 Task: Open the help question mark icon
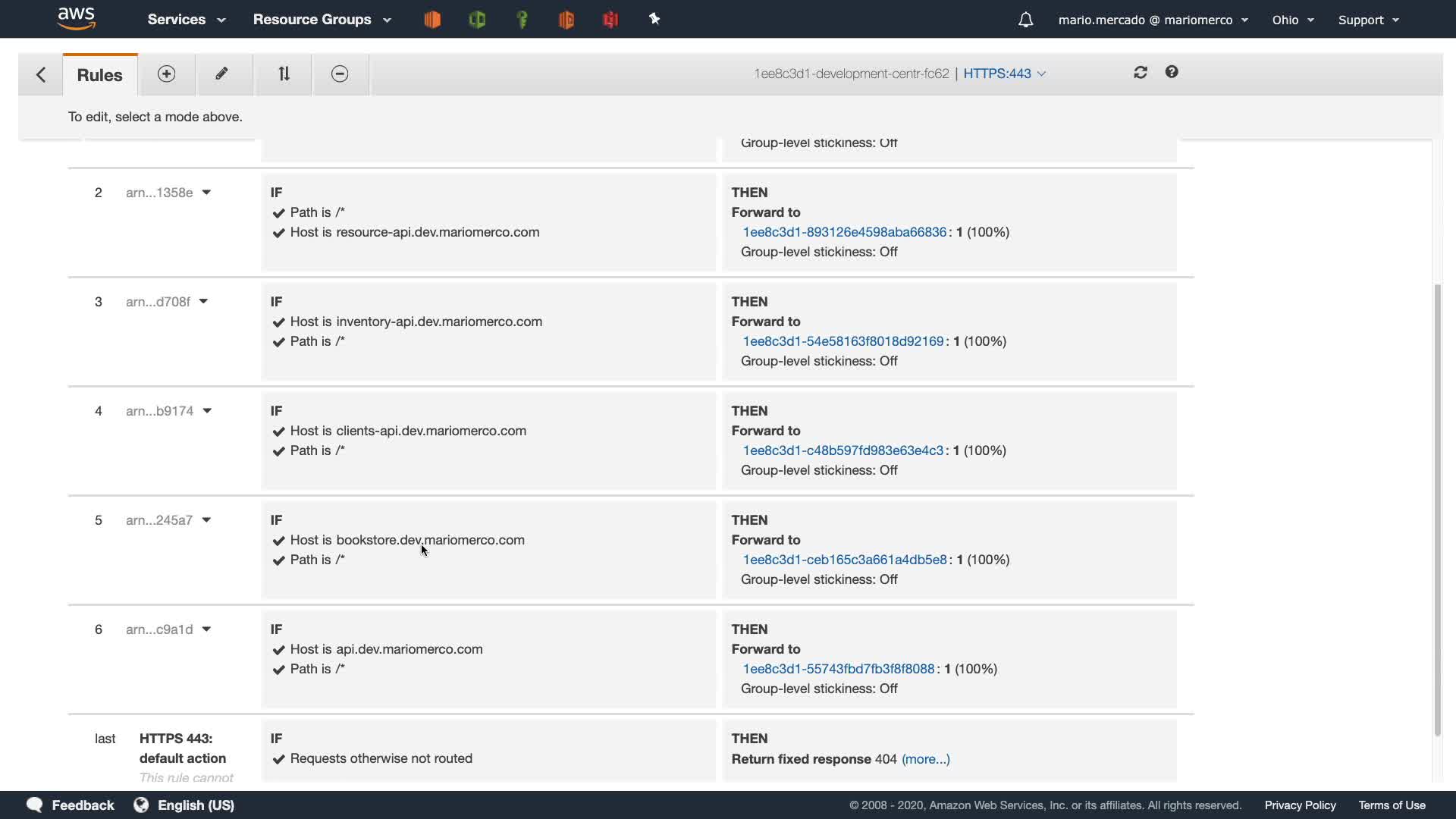pyautogui.click(x=1172, y=72)
